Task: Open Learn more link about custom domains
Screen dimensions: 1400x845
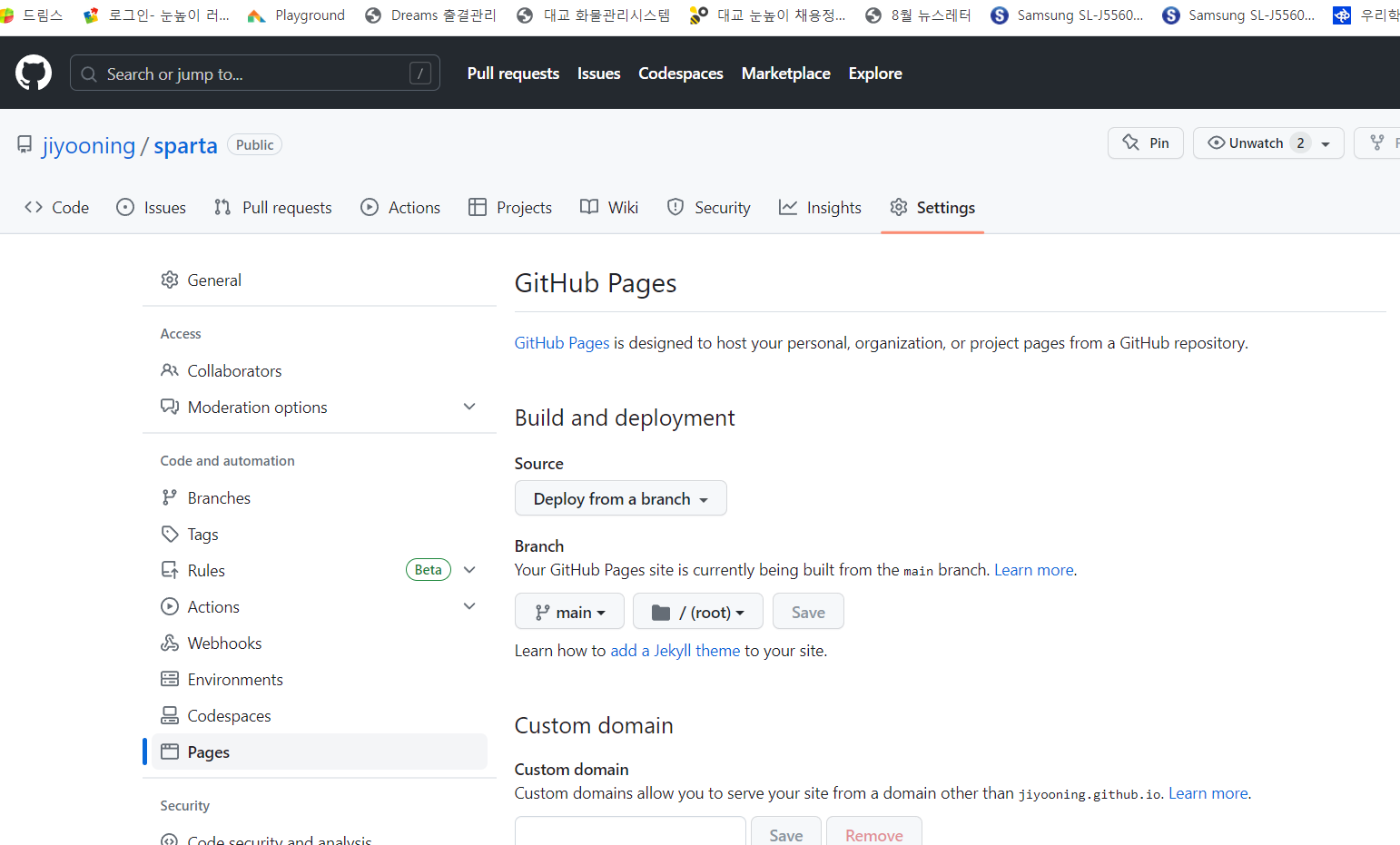Action: (1208, 793)
